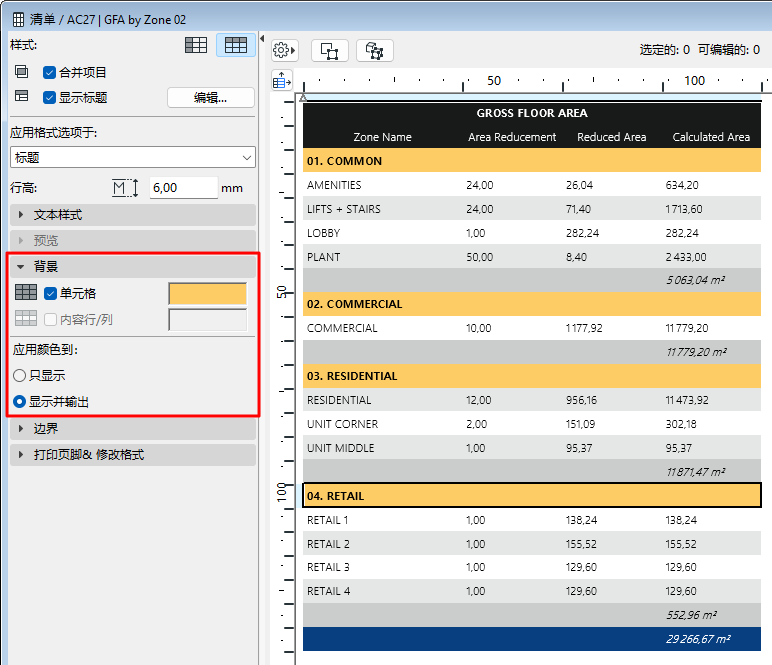Click the RETAIL 1 zone cell
This screenshot has width=772, height=665.
click(327, 519)
